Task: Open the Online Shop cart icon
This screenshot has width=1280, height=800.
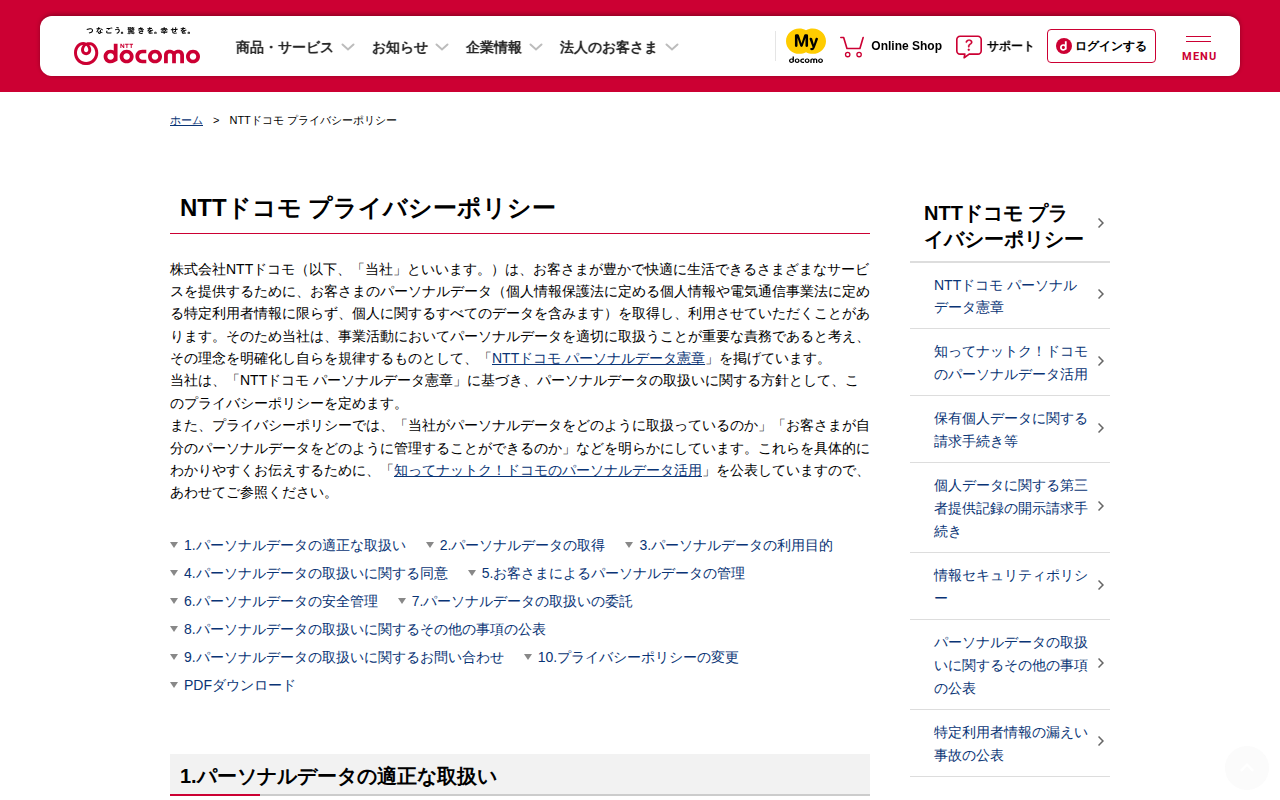Action: click(852, 46)
